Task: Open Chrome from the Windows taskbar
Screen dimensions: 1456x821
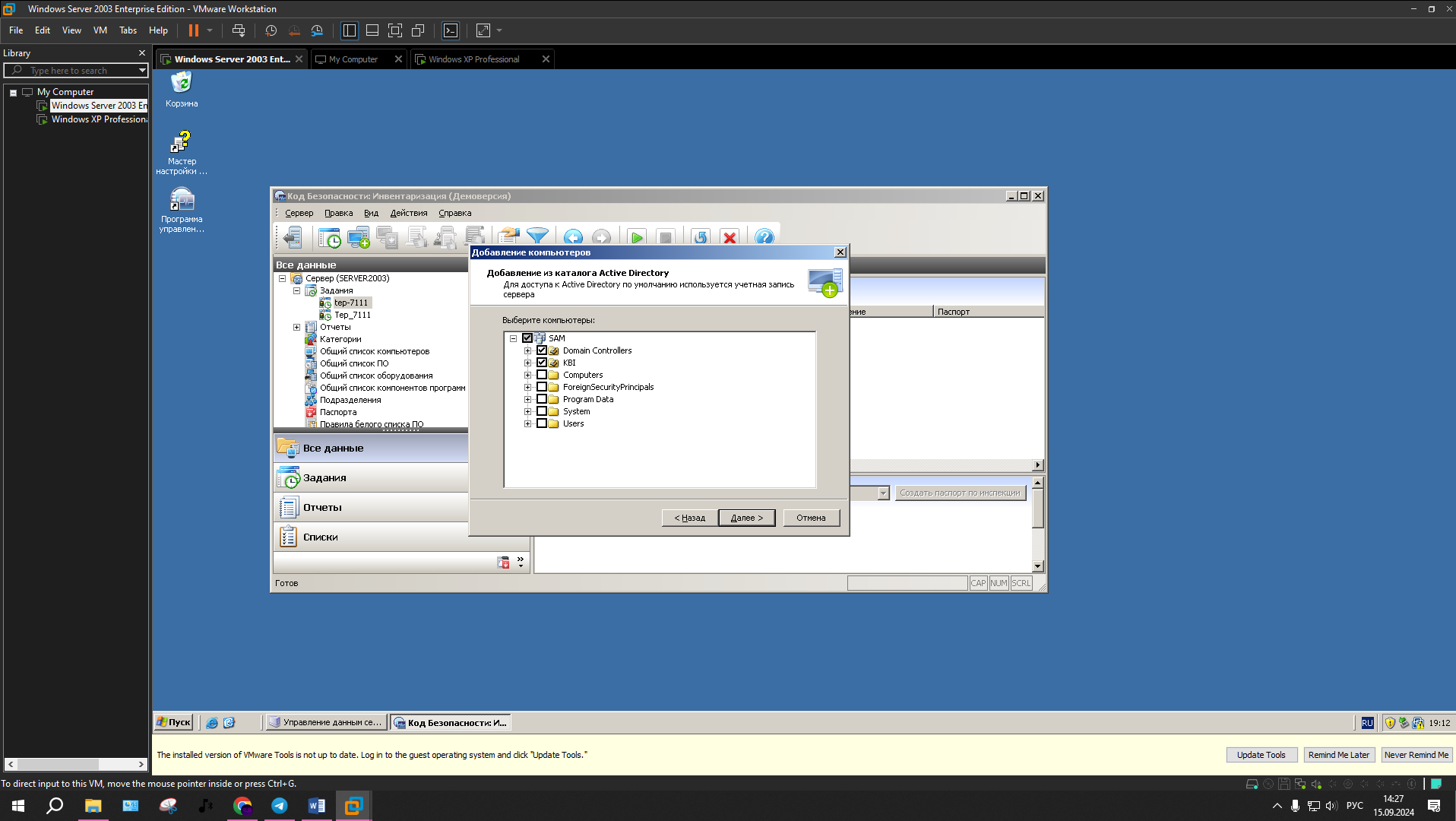Action: coord(242,806)
